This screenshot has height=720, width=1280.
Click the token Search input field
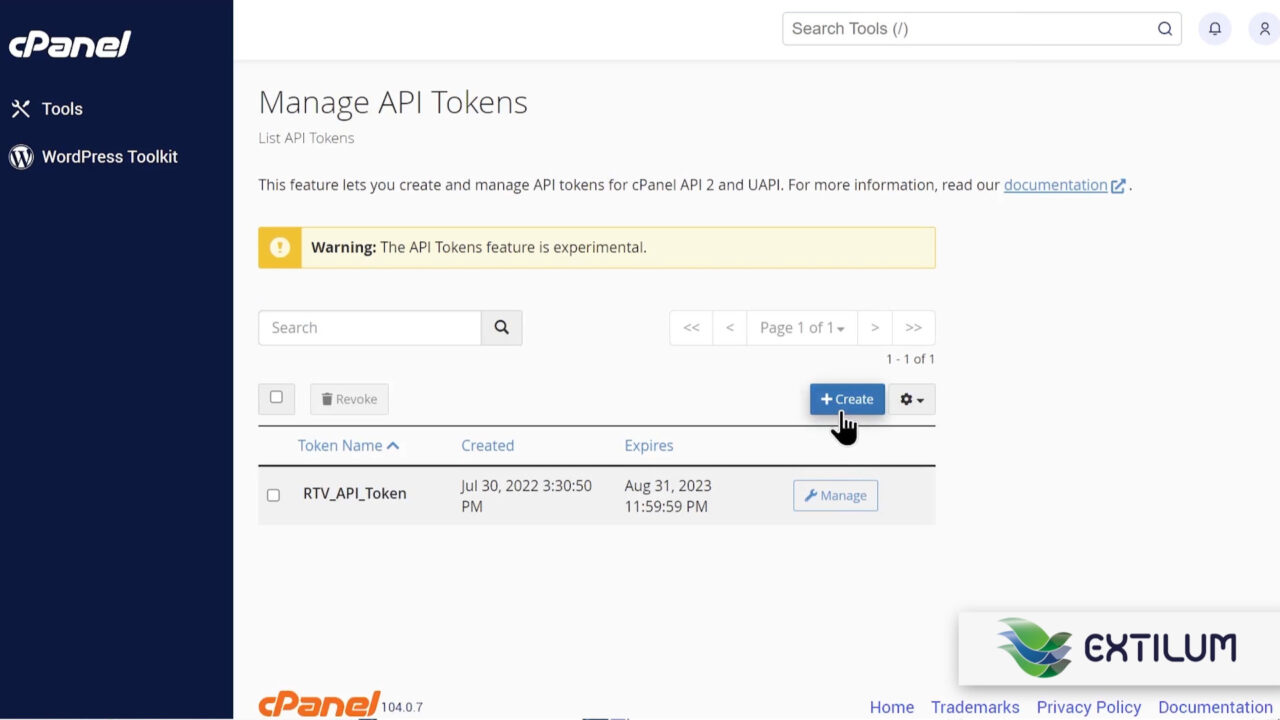click(370, 327)
